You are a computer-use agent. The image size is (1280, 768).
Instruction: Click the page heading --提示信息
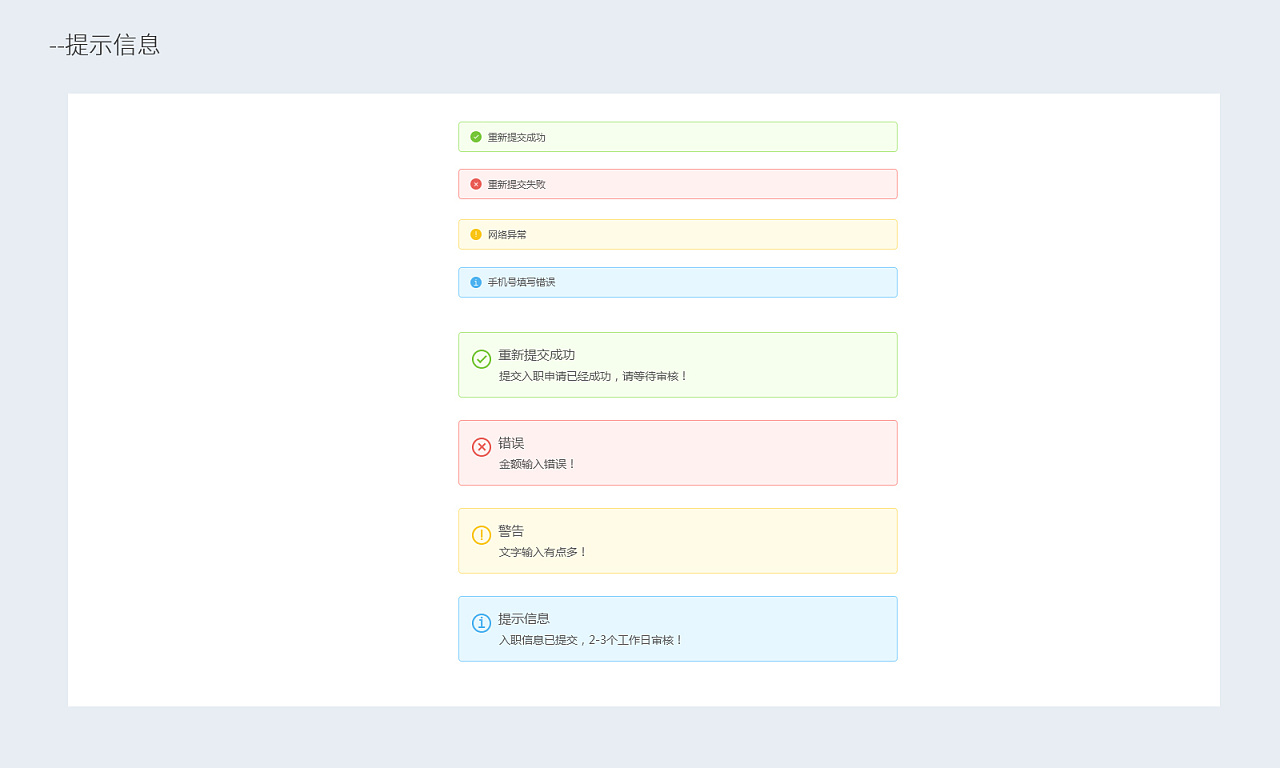click(103, 45)
